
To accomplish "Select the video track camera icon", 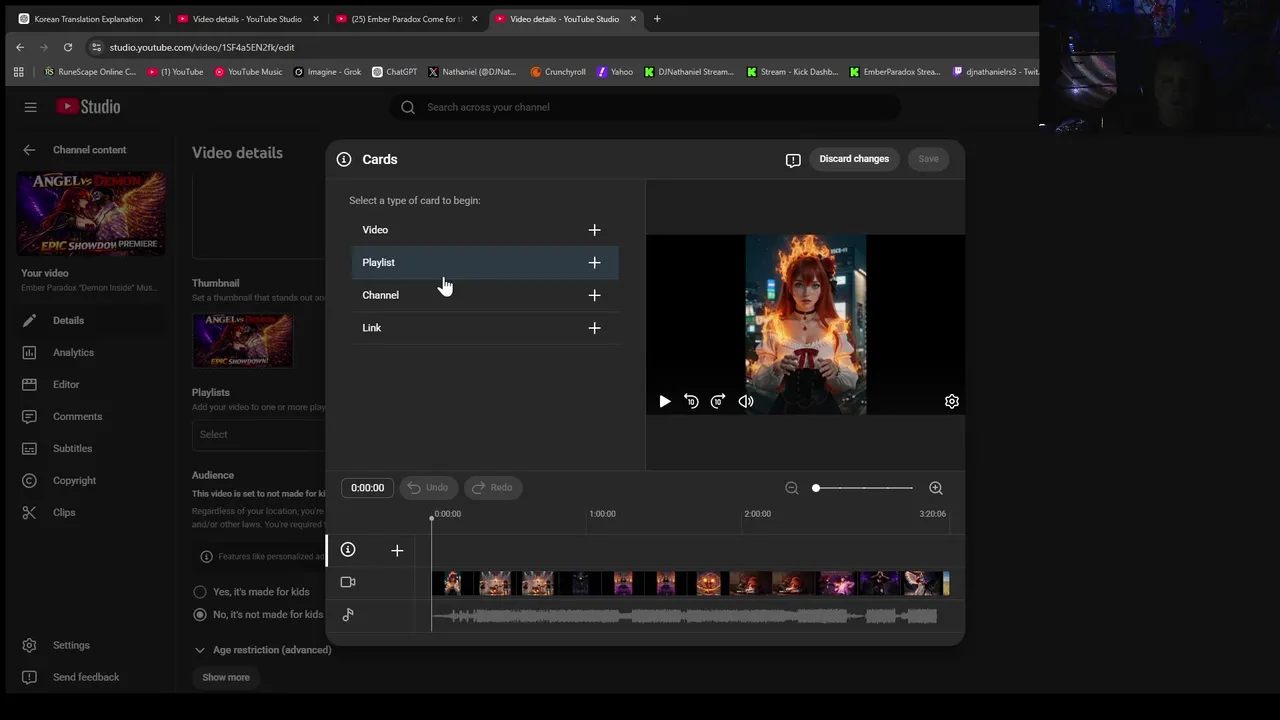I will pyautogui.click(x=348, y=582).
